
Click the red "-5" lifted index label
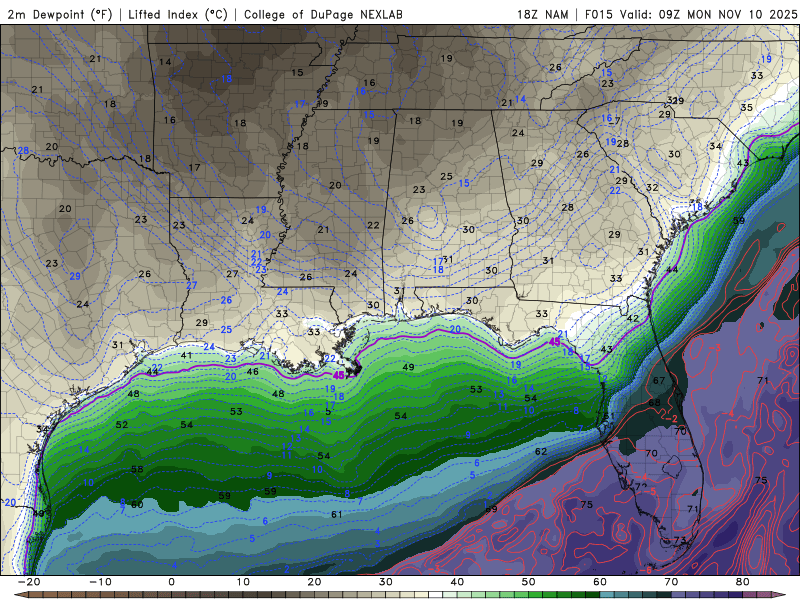pyautogui.click(x=651, y=491)
